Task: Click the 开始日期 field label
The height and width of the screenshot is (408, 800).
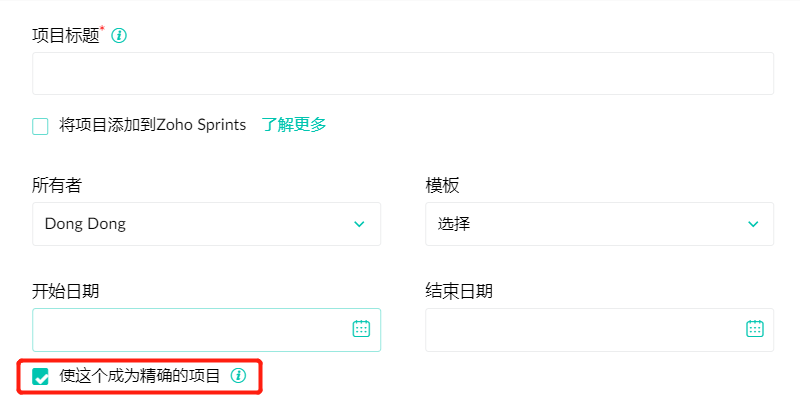Action: pos(66,291)
